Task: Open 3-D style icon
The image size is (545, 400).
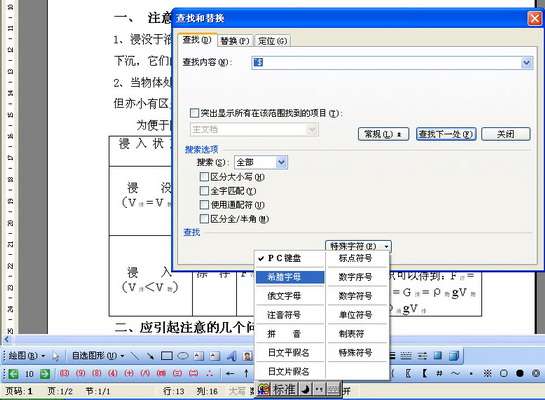Action: pyautogui.click(x=454, y=356)
